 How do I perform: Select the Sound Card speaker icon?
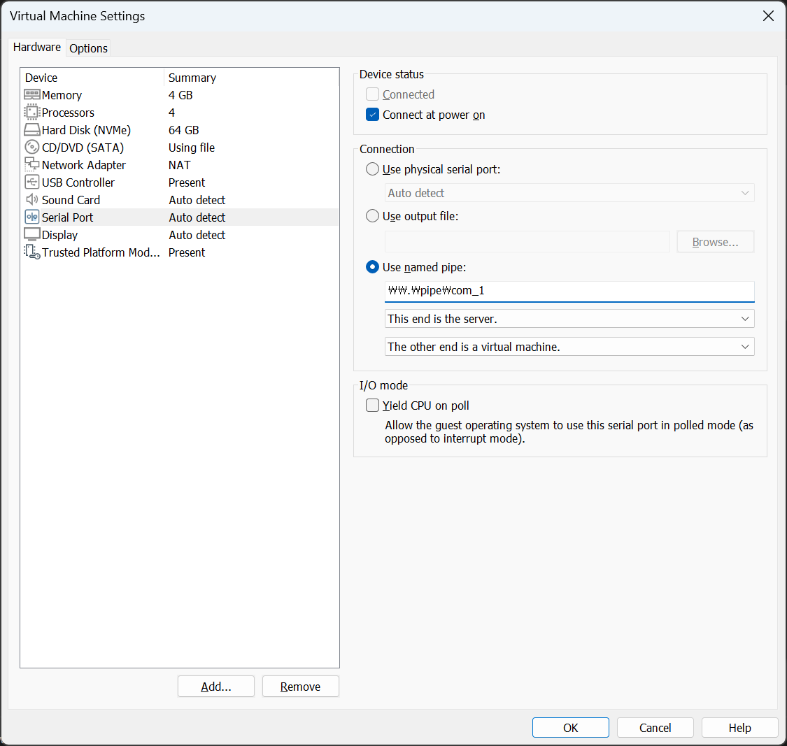[x=32, y=200]
